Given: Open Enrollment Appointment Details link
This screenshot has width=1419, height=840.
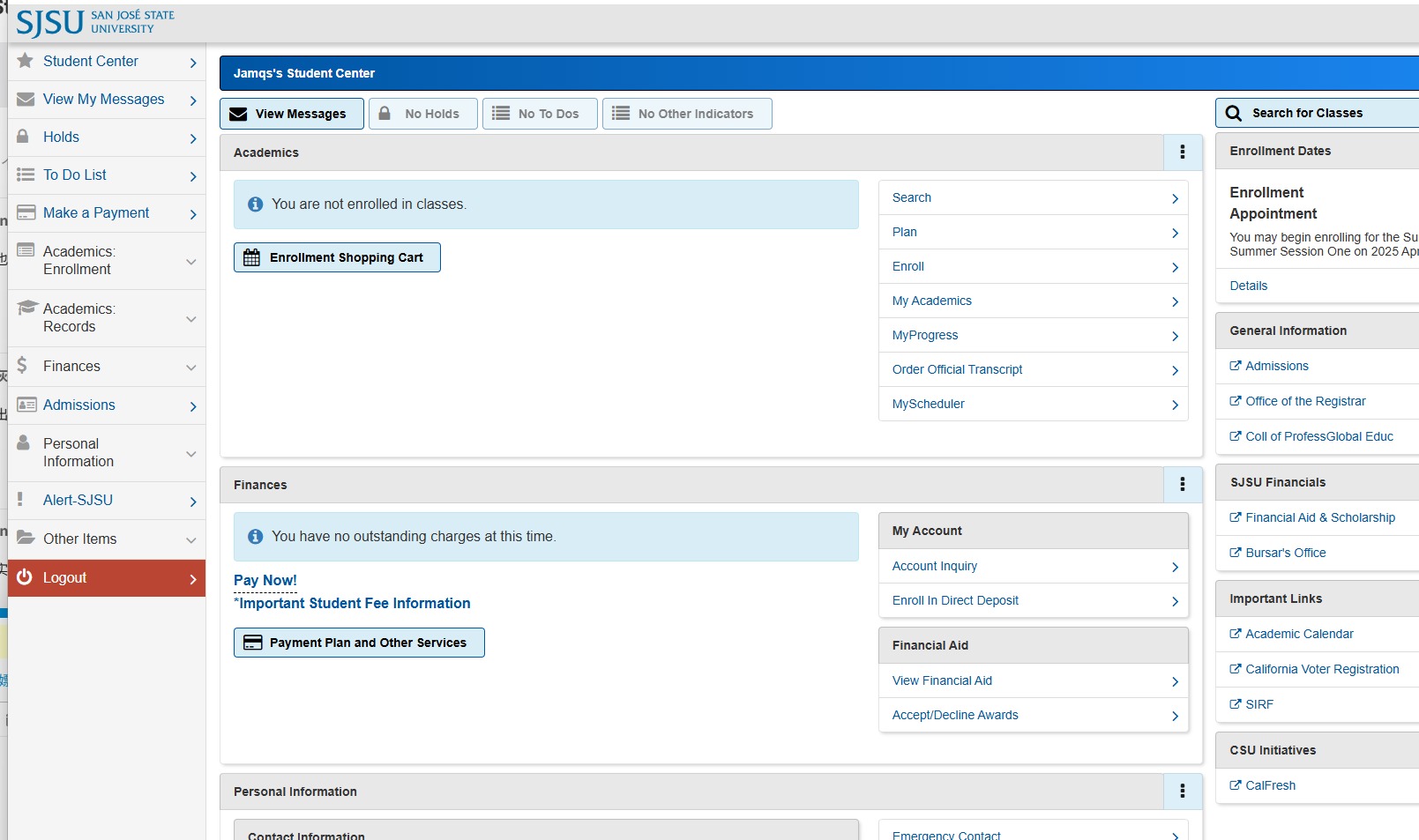Looking at the screenshot, I should pyautogui.click(x=1248, y=286).
